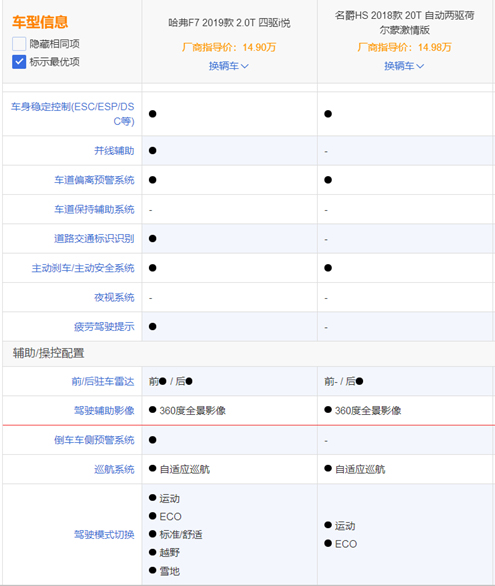Click the 主动刹车/主动安全系统 link
Image resolution: width=495 pixels, height=586 pixels.
click(83, 268)
